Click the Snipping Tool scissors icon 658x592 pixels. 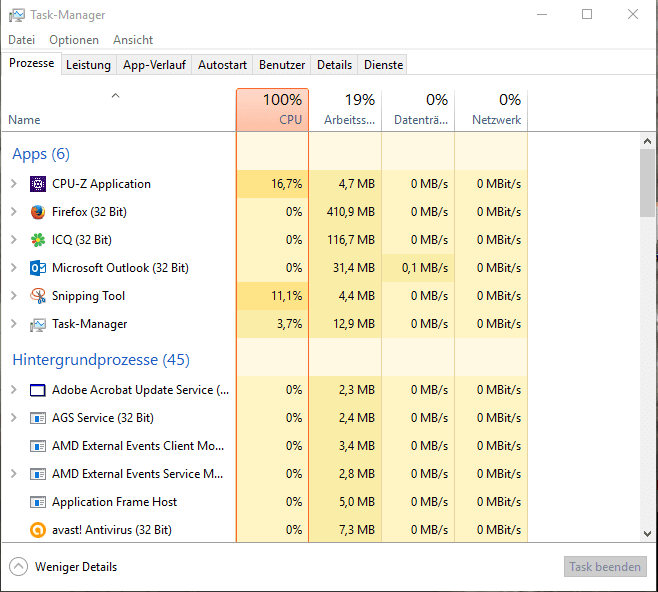pos(38,296)
